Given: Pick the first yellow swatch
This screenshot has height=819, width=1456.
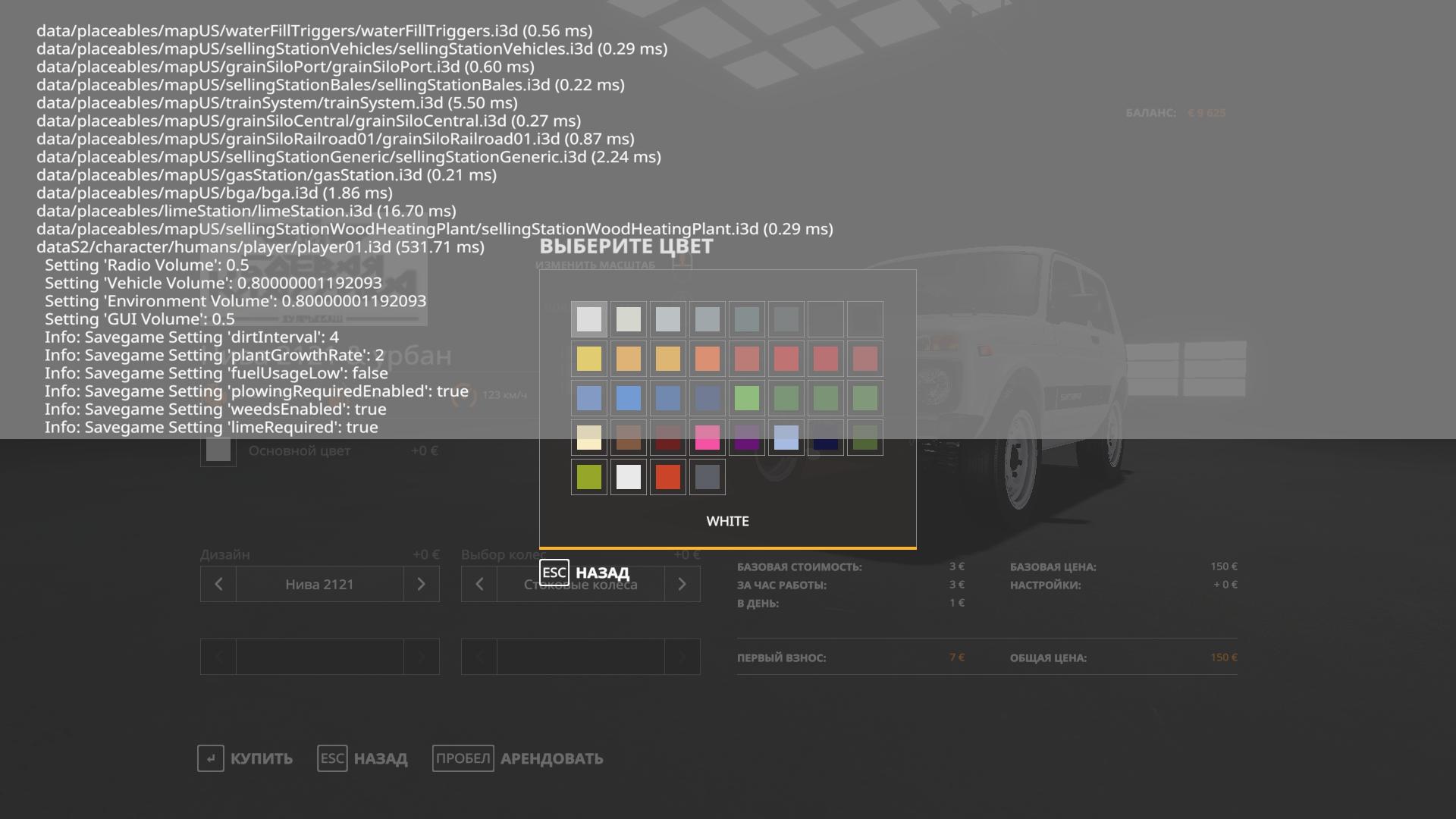Looking at the screenshot, I should click(589, 359).
